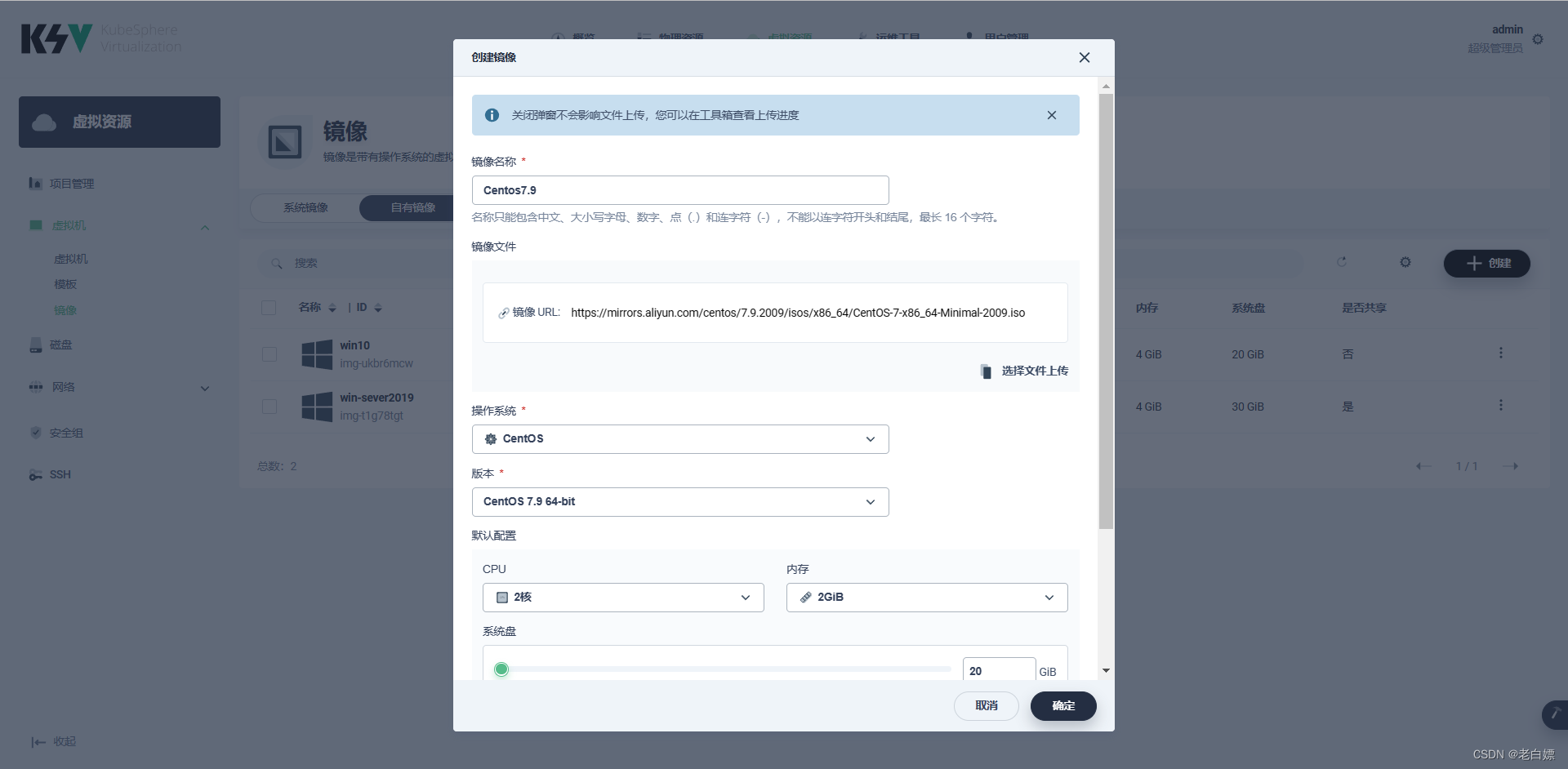Click the scrollbar up arrow in dialog
Image resolution: width=1568 pixels, height=769 pixels.
(1106, 86)
